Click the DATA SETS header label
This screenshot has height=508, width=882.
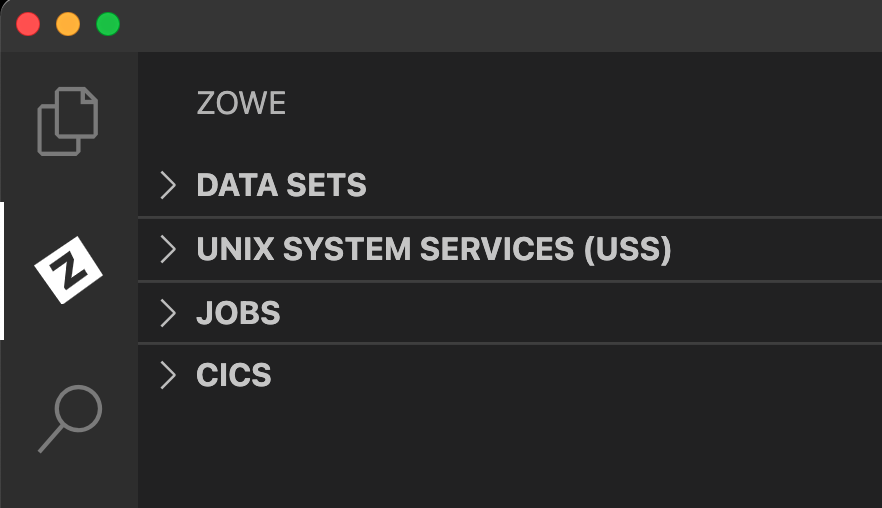281,185
